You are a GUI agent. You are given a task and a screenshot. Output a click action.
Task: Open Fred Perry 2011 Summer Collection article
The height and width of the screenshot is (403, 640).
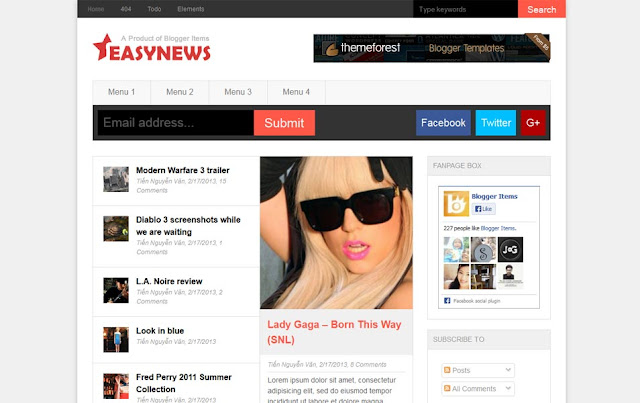(x=184, y=383)
